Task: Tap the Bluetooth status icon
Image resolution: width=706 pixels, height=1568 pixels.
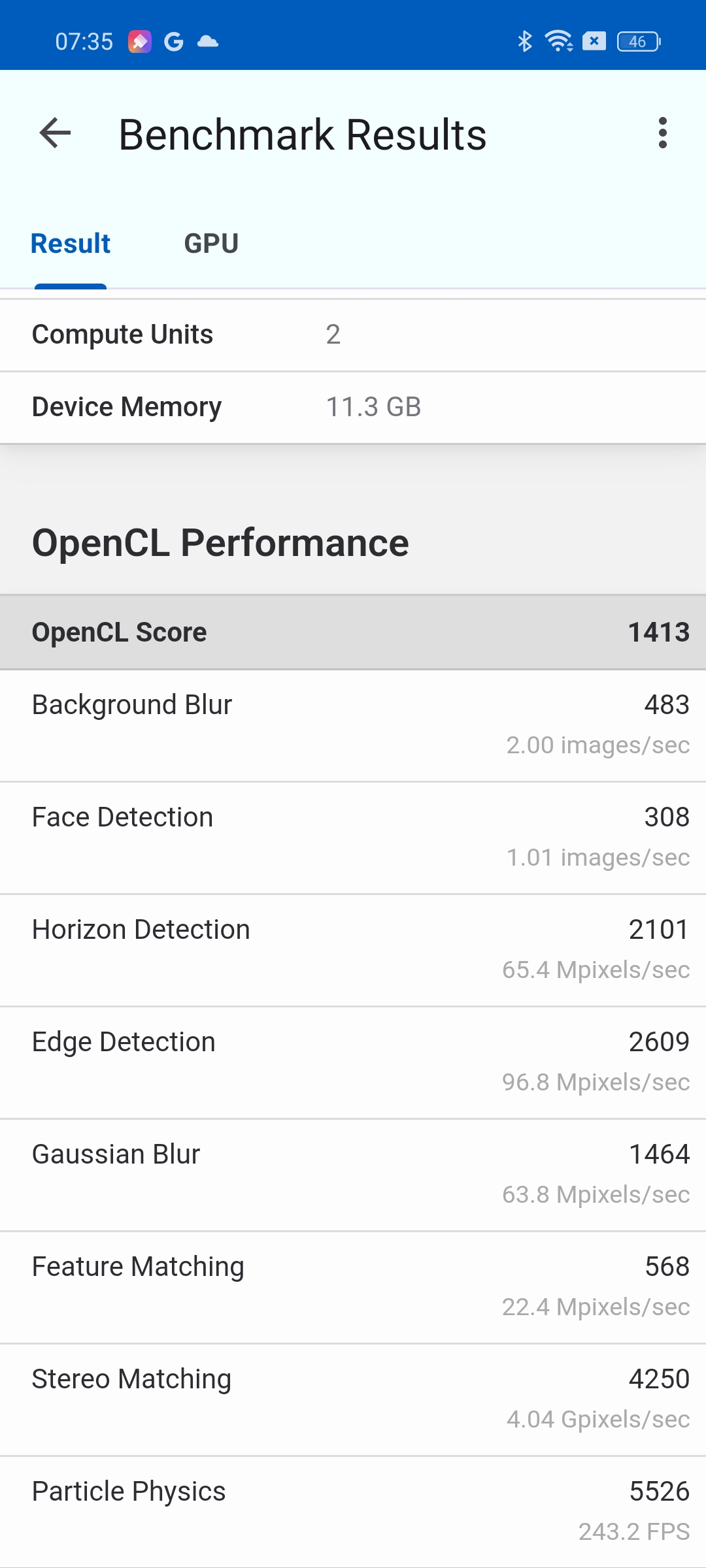Action: (x=524, y=42)
